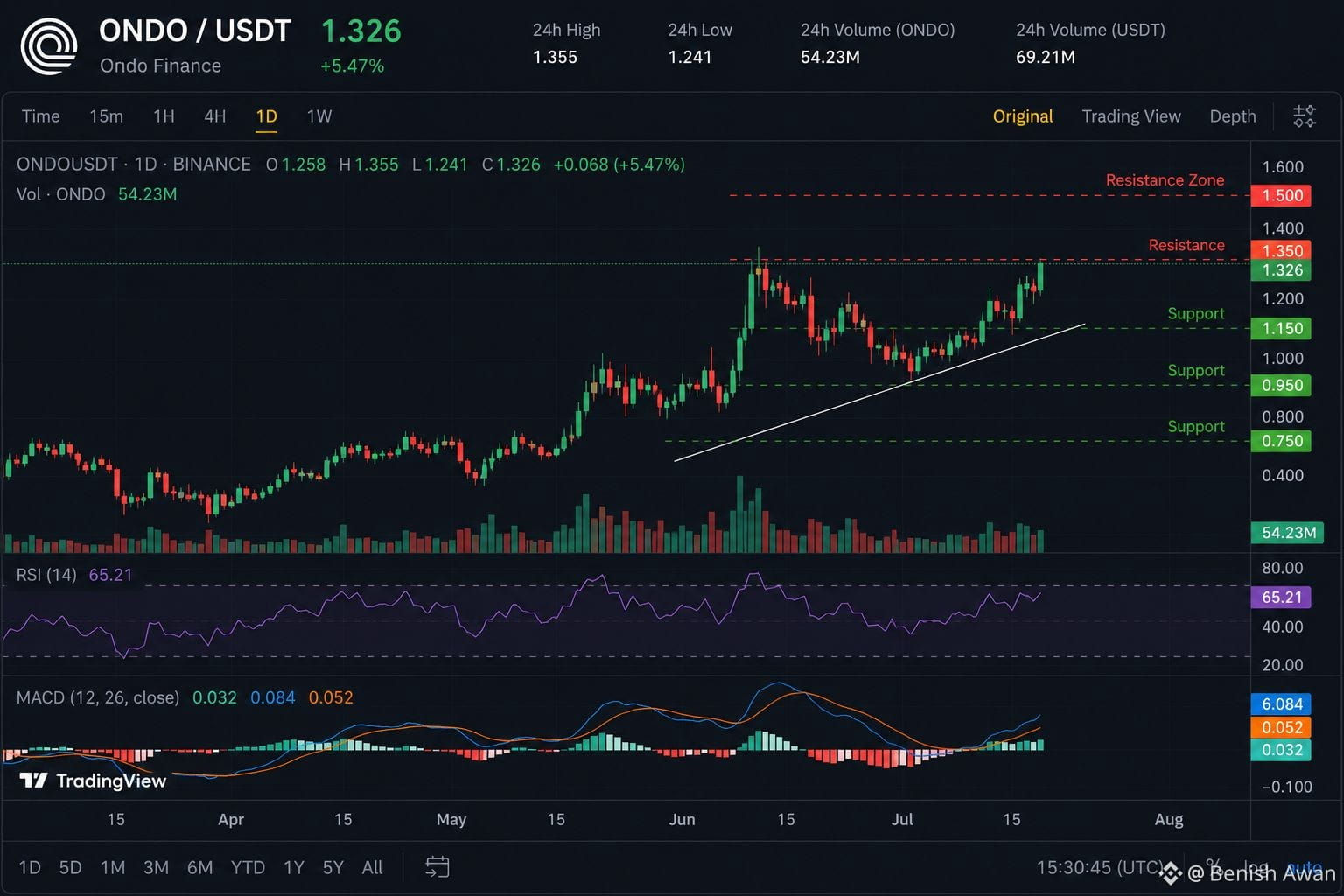1344x896 pixels.
Task: Select the Original chart view
Action: 1023,116
